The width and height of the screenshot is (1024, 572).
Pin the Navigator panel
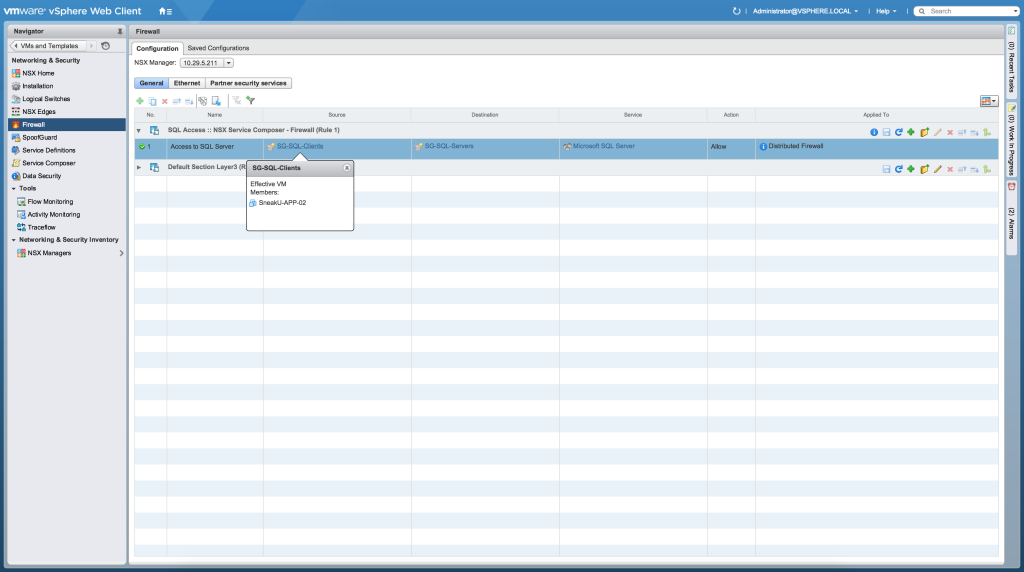pos(120,31)
